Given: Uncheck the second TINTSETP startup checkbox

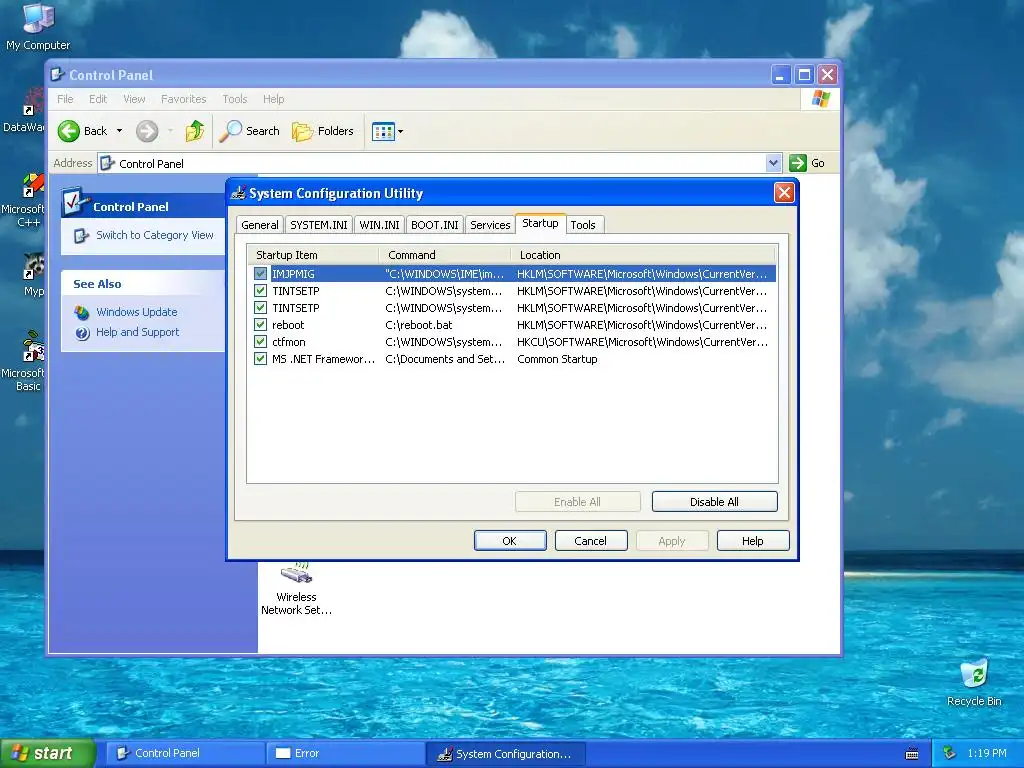Looking at the screenshot, I should tap(261, 308).
